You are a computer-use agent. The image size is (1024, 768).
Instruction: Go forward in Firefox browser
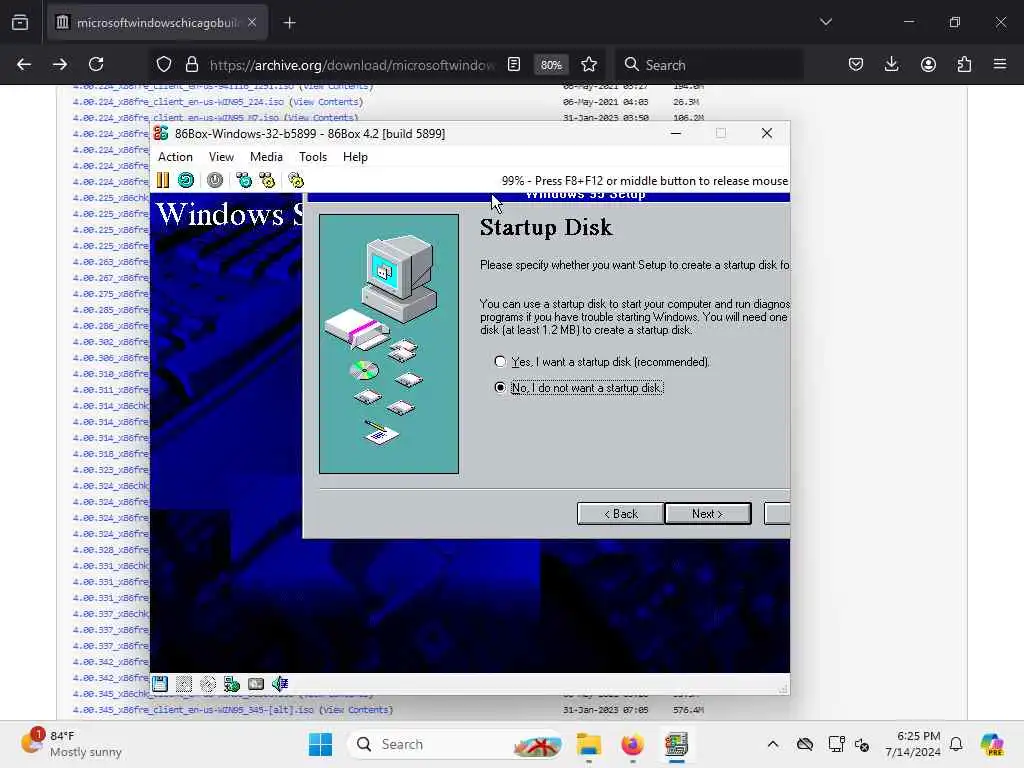59,65
